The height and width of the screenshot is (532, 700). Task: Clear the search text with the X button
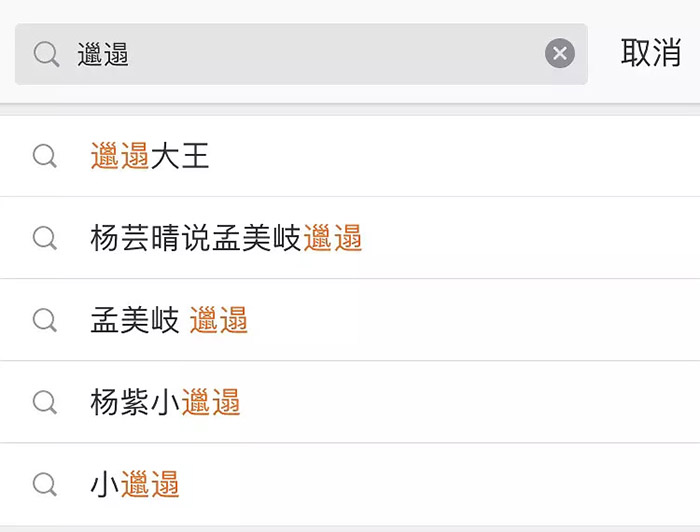click(x=560, y=54)
